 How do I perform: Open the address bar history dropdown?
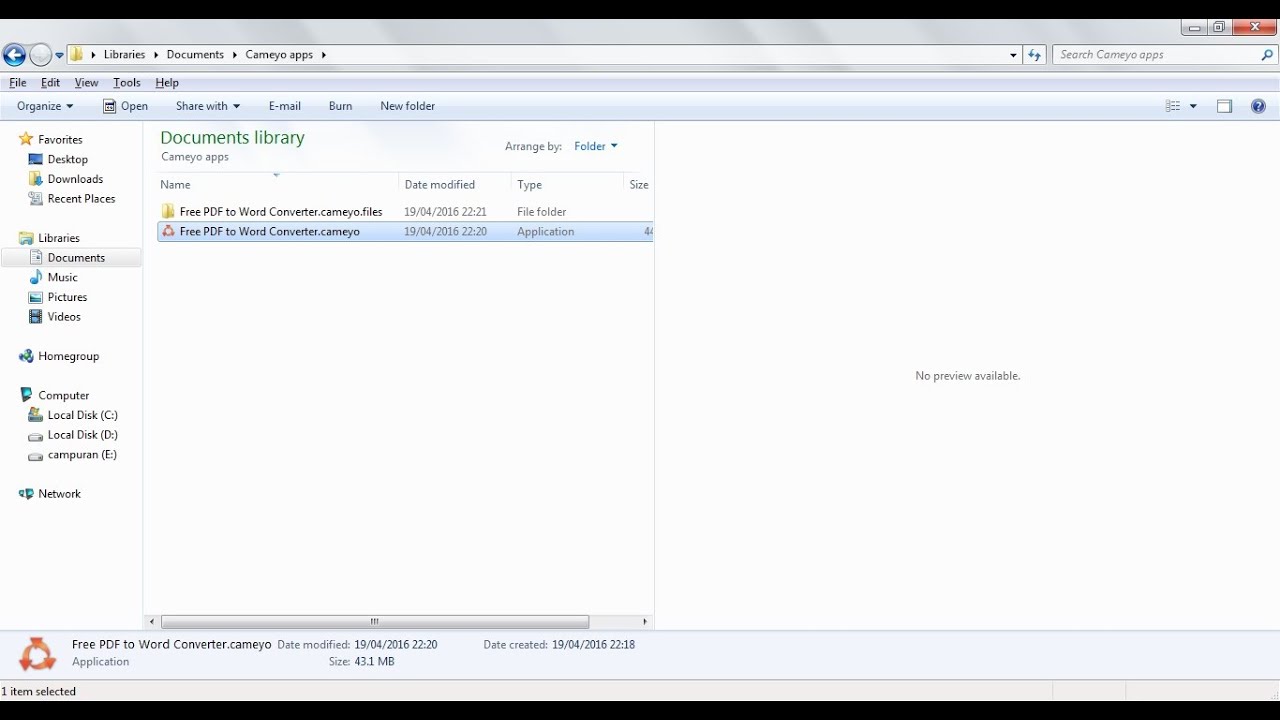[1013, 55]
